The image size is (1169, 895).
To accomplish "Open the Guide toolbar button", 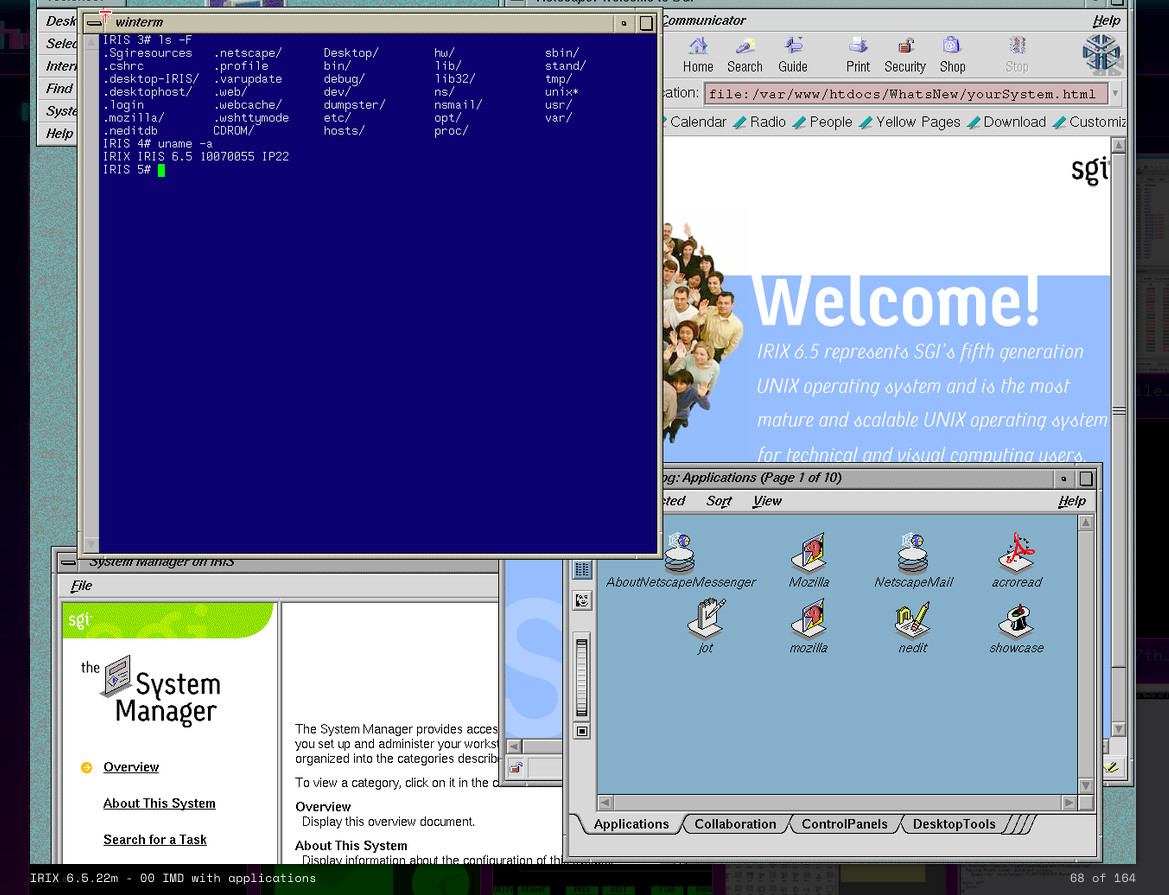I will pos(793,55).
